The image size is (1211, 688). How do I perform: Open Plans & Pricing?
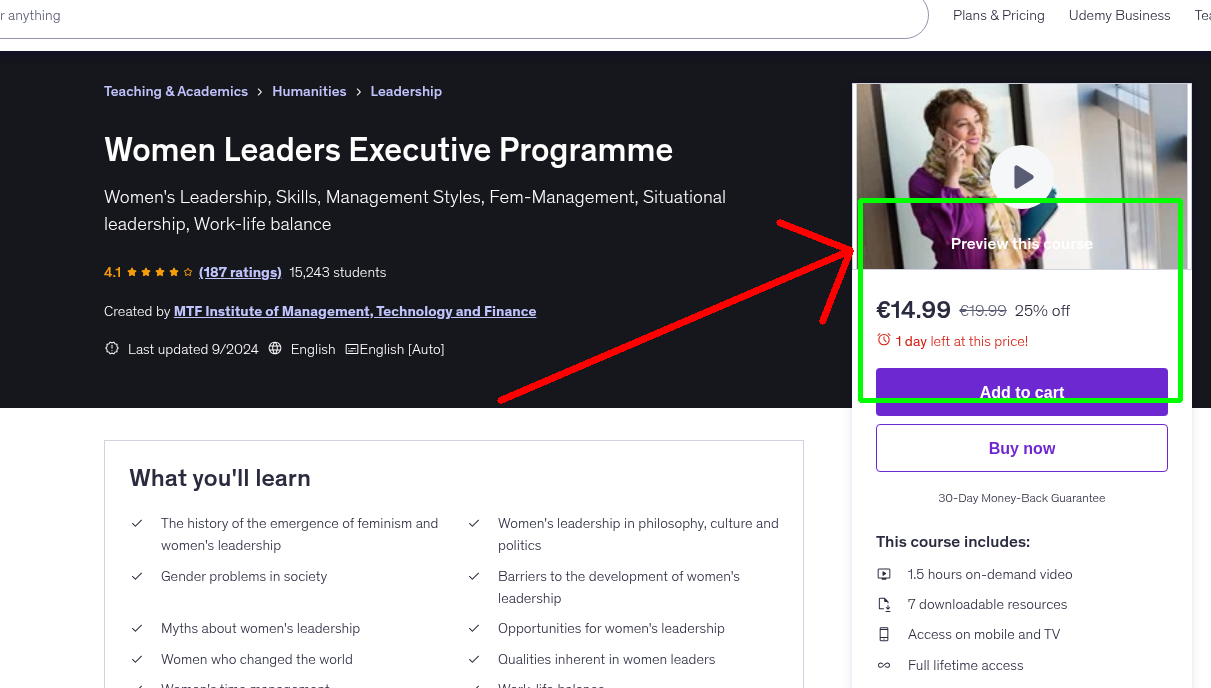(998, 15)
